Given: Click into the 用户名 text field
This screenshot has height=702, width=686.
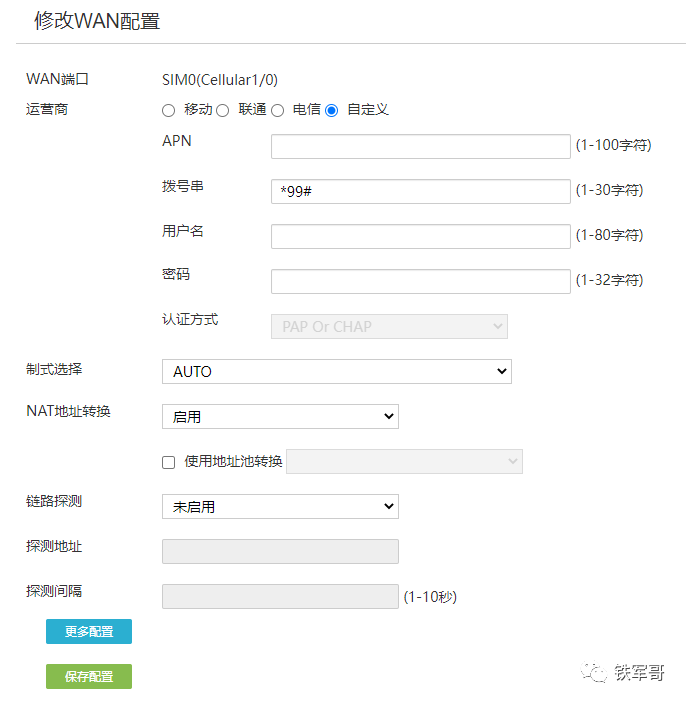Looking at the screenshot, I should pos(420,236).
